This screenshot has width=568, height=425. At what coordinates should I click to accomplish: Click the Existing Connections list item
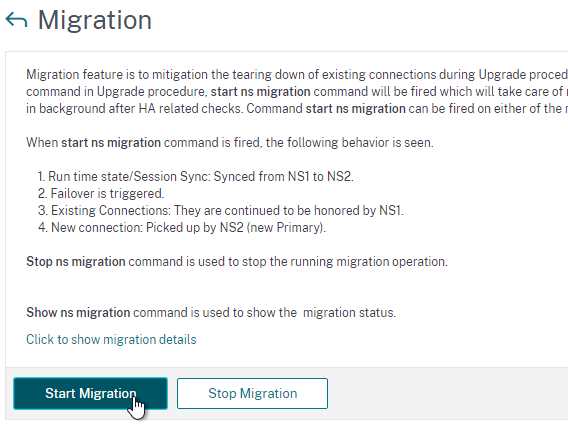click(x=221, y=211)
